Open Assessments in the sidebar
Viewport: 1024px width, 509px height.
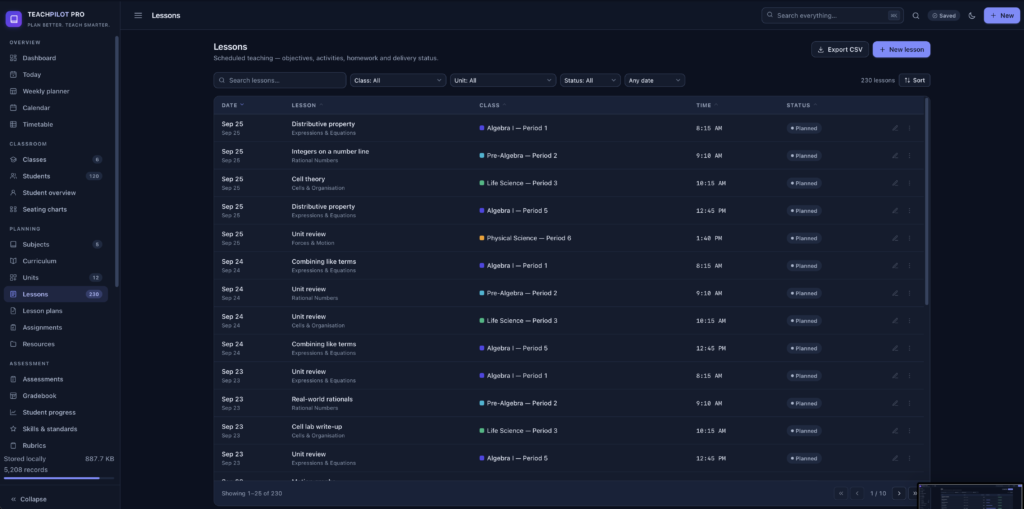(56, 379)
